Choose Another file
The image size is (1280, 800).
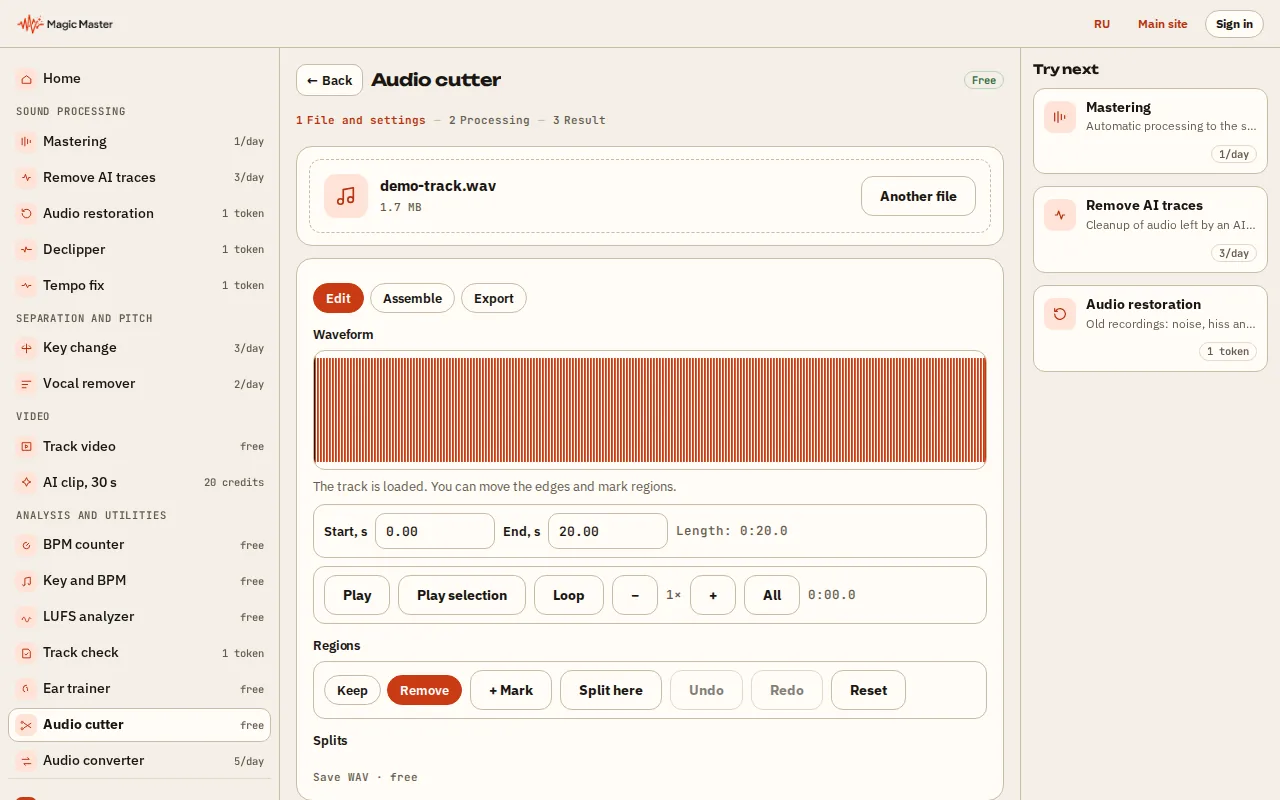click(918, 196)
